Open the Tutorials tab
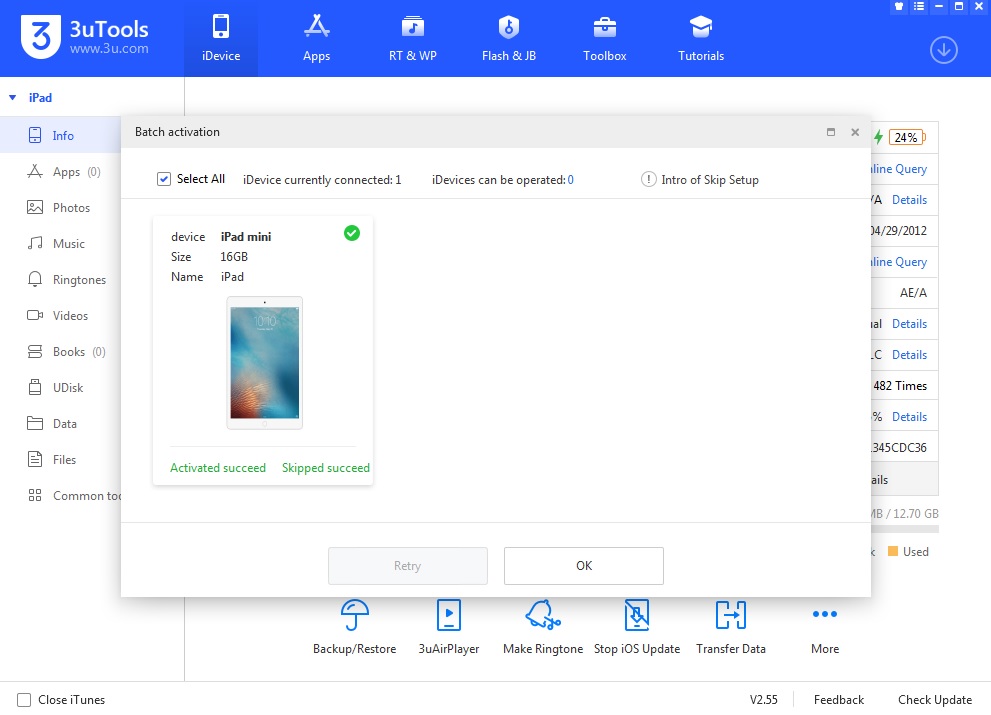 click(700, 39)
